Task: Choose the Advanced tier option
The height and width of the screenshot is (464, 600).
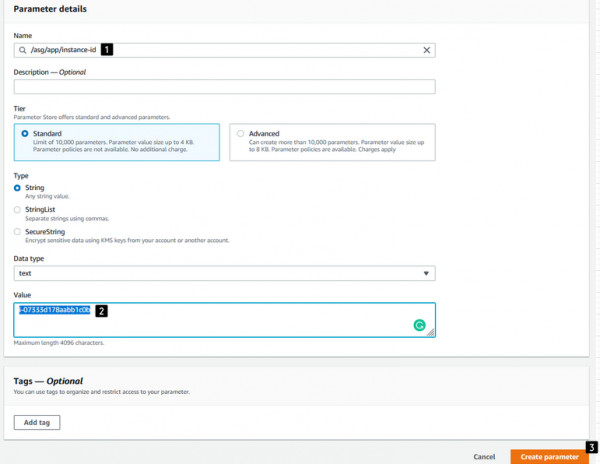Action: point(240,133)
